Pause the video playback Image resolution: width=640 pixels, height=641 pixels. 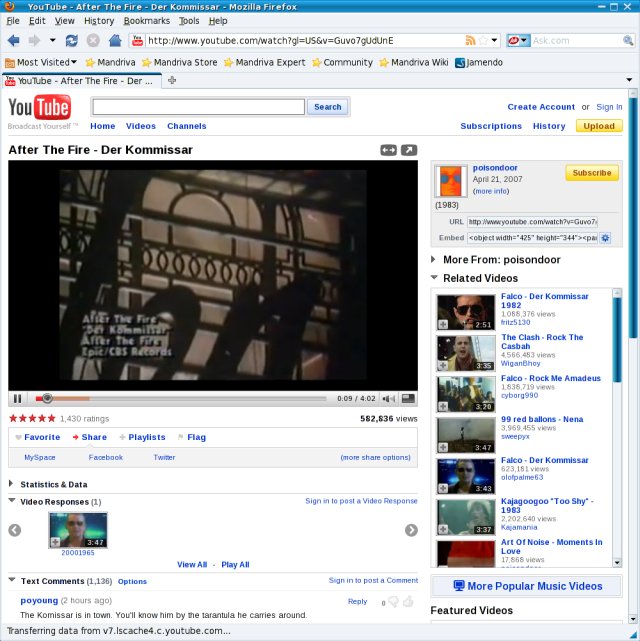(x=17, y=399)
